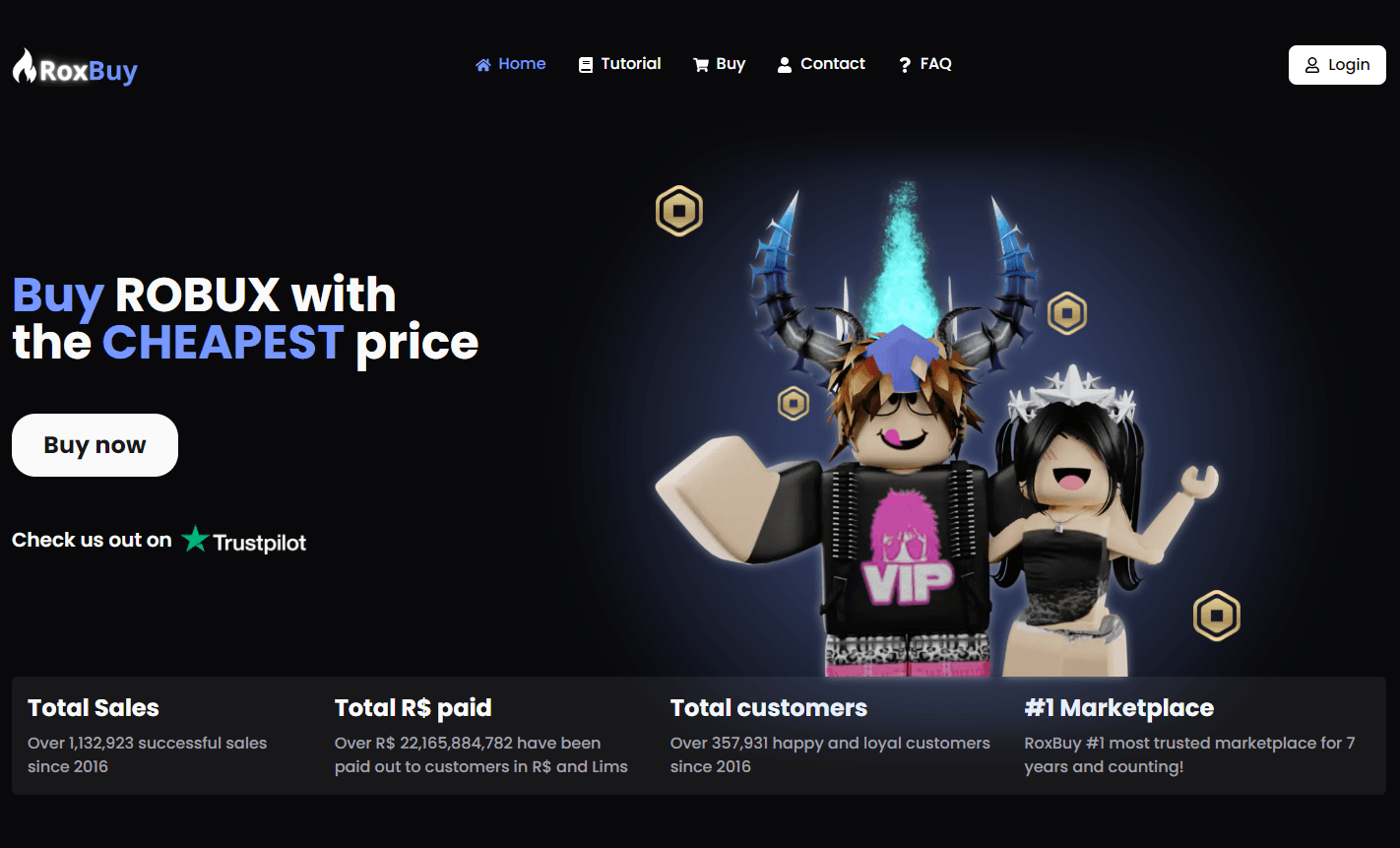Click the Robux coin at top left of characters
Viewport: 1400px width, 848px height.
coord(679,211)
